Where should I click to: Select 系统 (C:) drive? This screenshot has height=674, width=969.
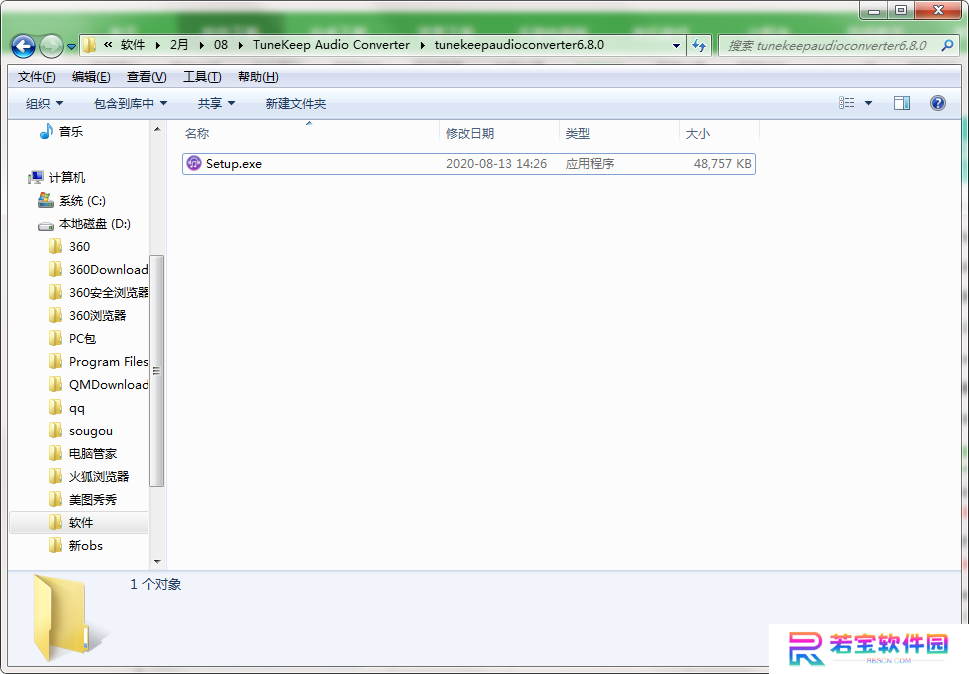click(x=82, y=201)
